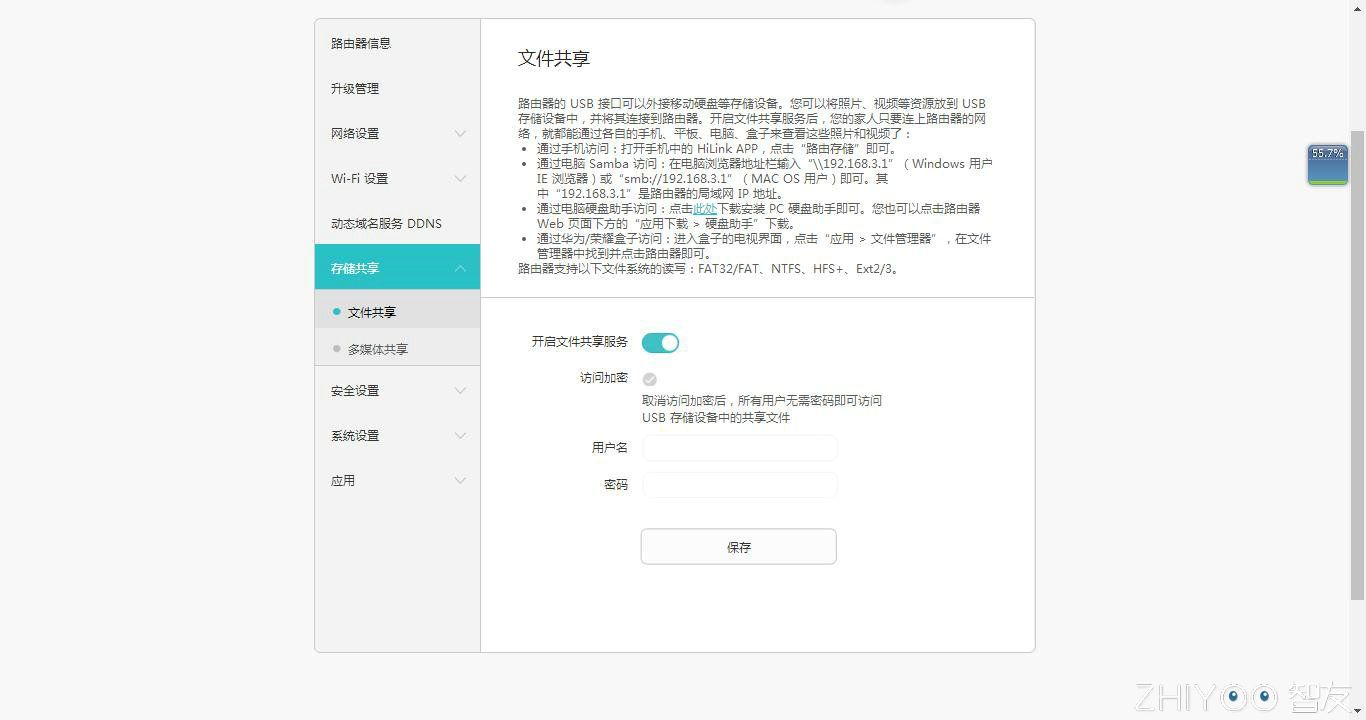Select 网络设置 sidebar item

tap(397, 133)
